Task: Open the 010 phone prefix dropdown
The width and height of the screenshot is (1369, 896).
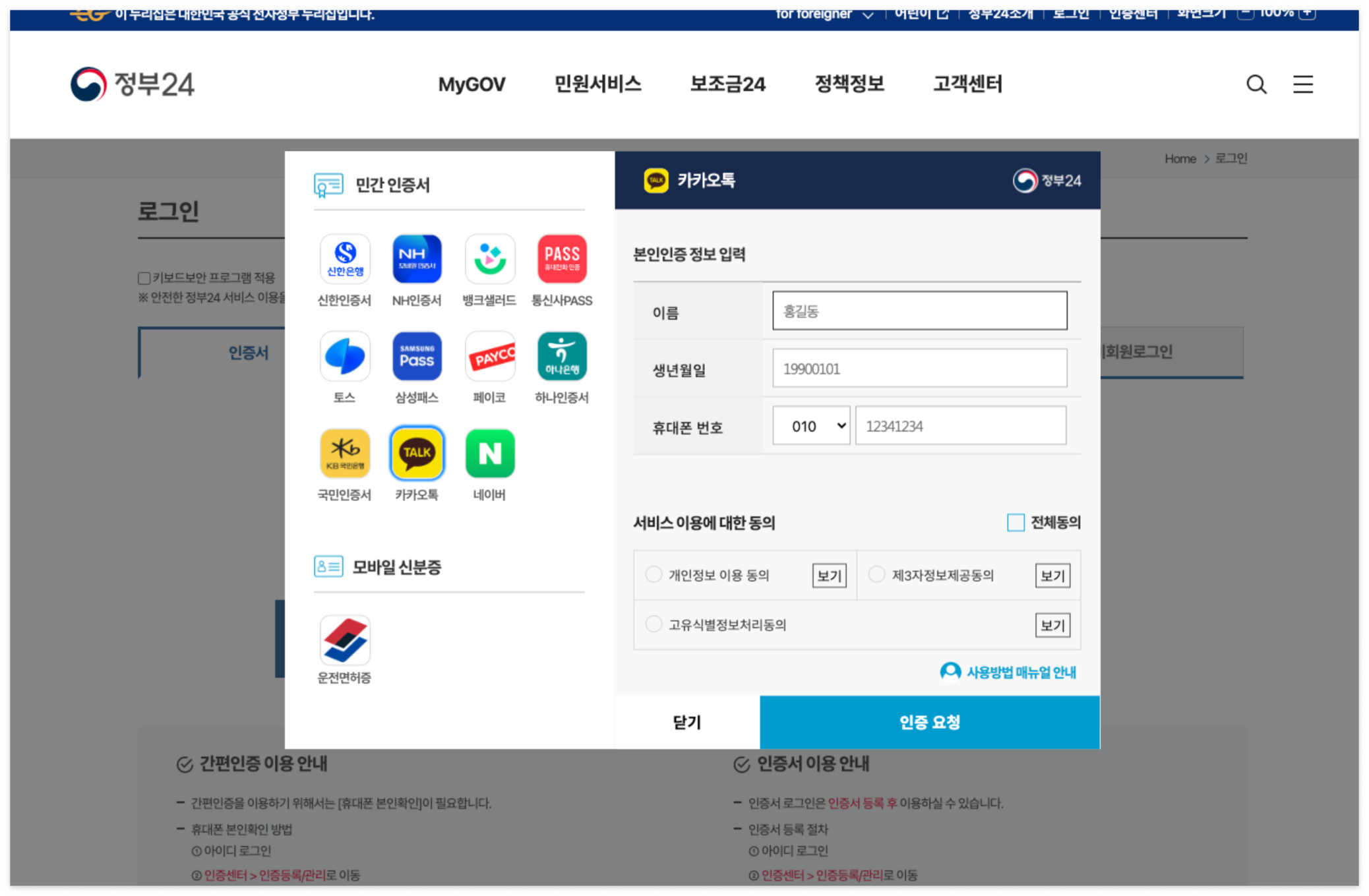Action: [x=811, y=426]
